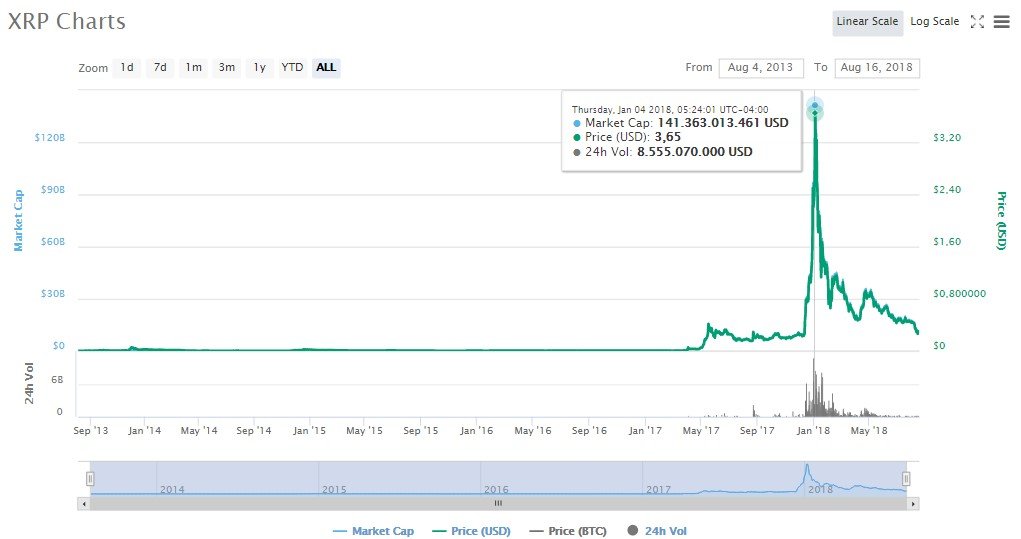Open the chart hamburger menu
This screenshot has height=539, width=1021.
[1001, 21]
